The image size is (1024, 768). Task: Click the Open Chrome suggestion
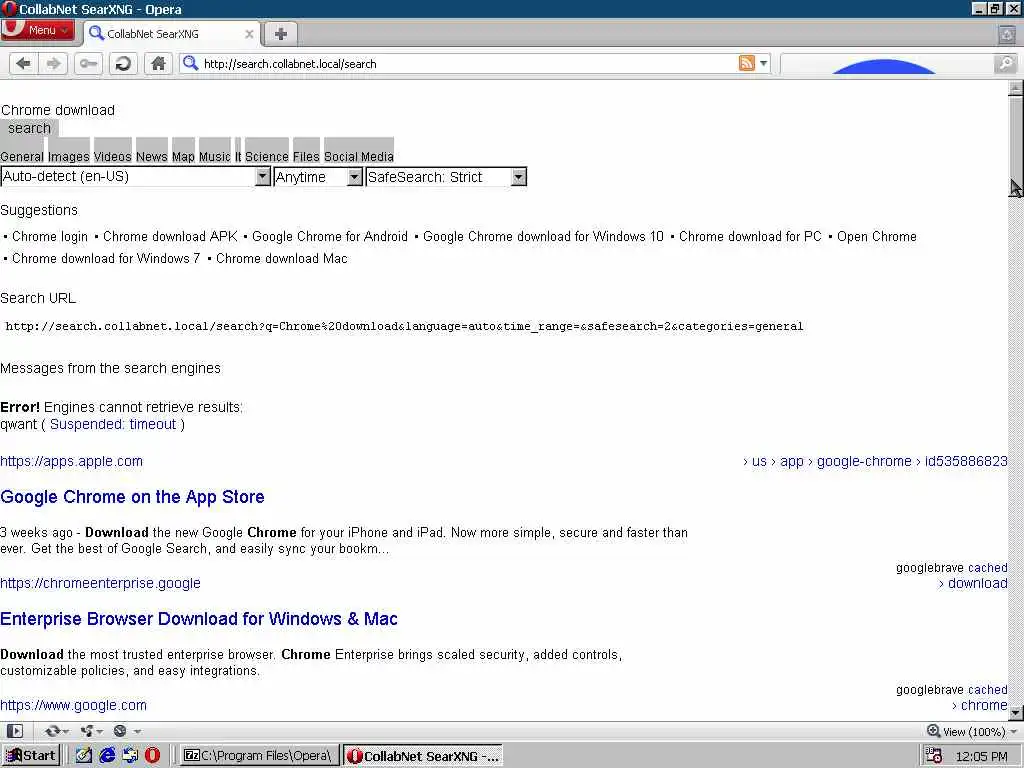[876, 236]
